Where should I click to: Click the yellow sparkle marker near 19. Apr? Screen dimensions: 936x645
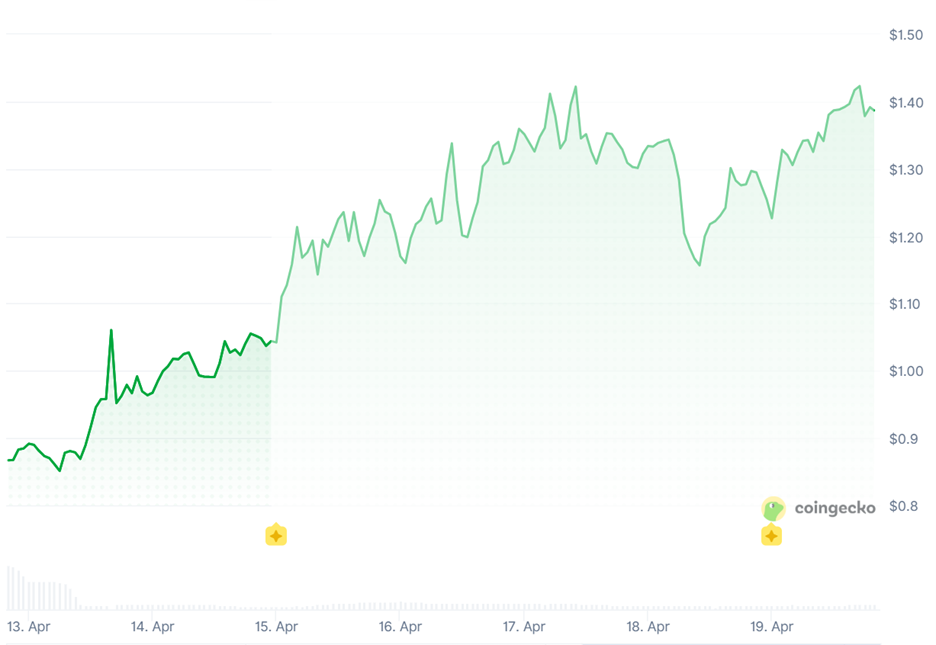(x=771, y=535)
